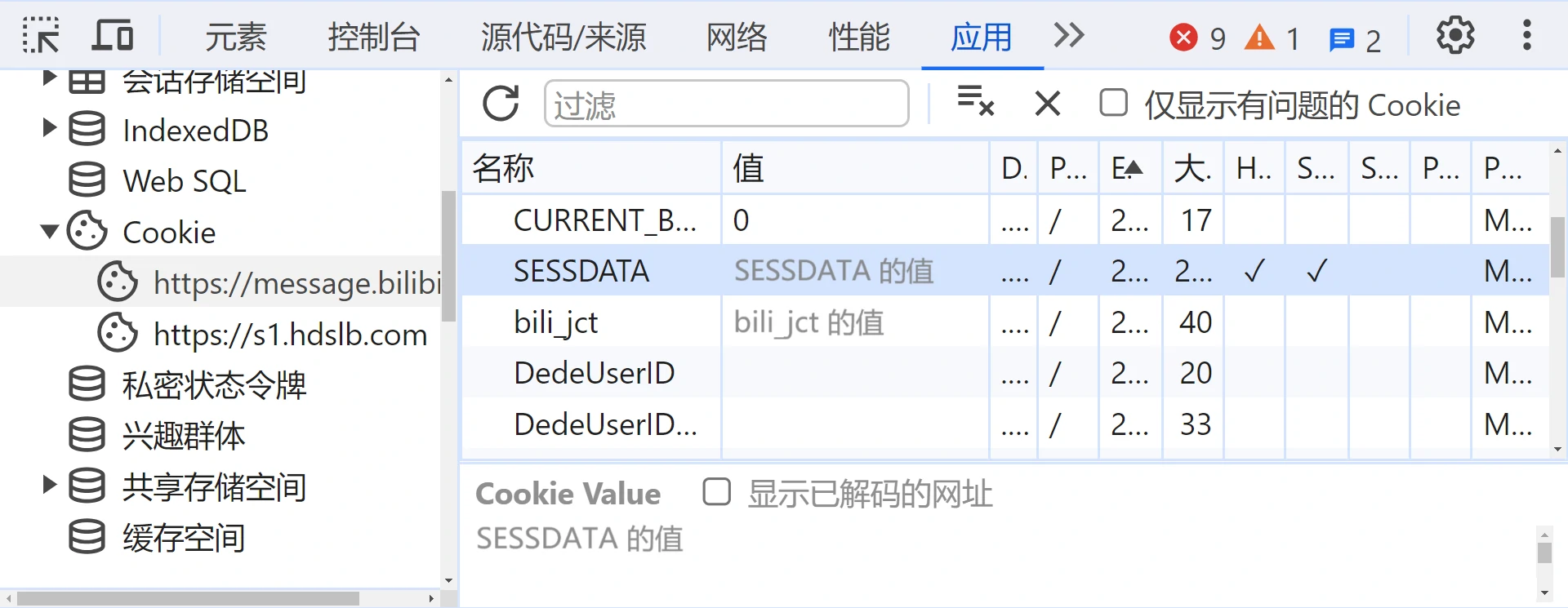Toggle the device toolbar emulation
The image size is (1568, 608).
[113, 34]
